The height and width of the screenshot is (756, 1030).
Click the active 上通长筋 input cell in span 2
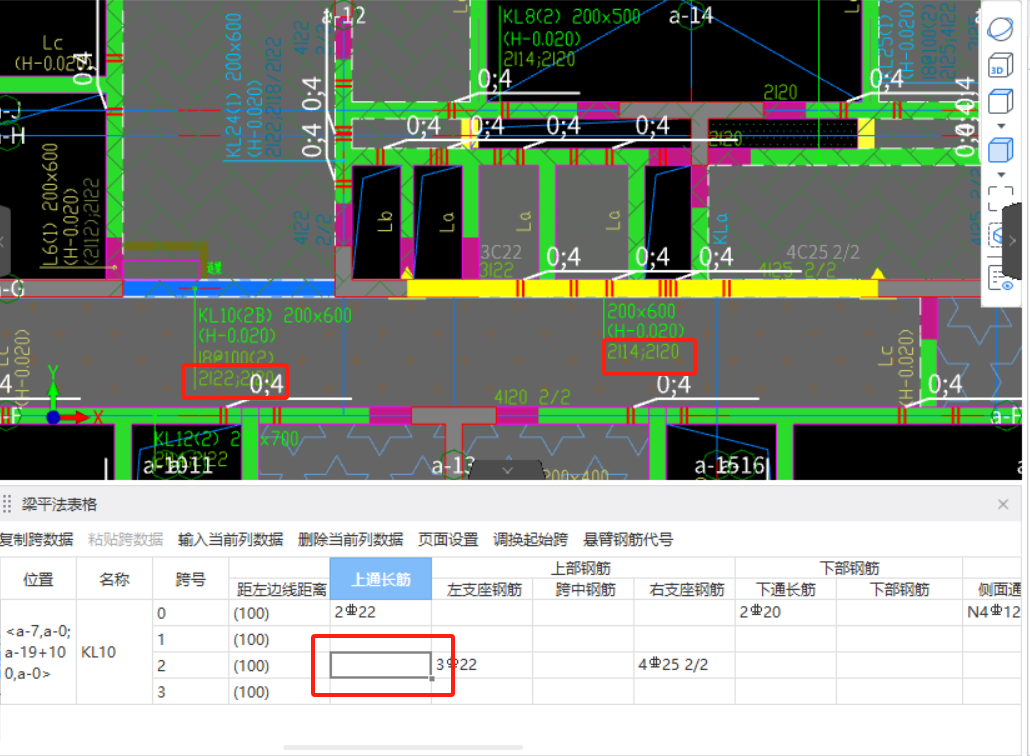(x=380, y=665)
